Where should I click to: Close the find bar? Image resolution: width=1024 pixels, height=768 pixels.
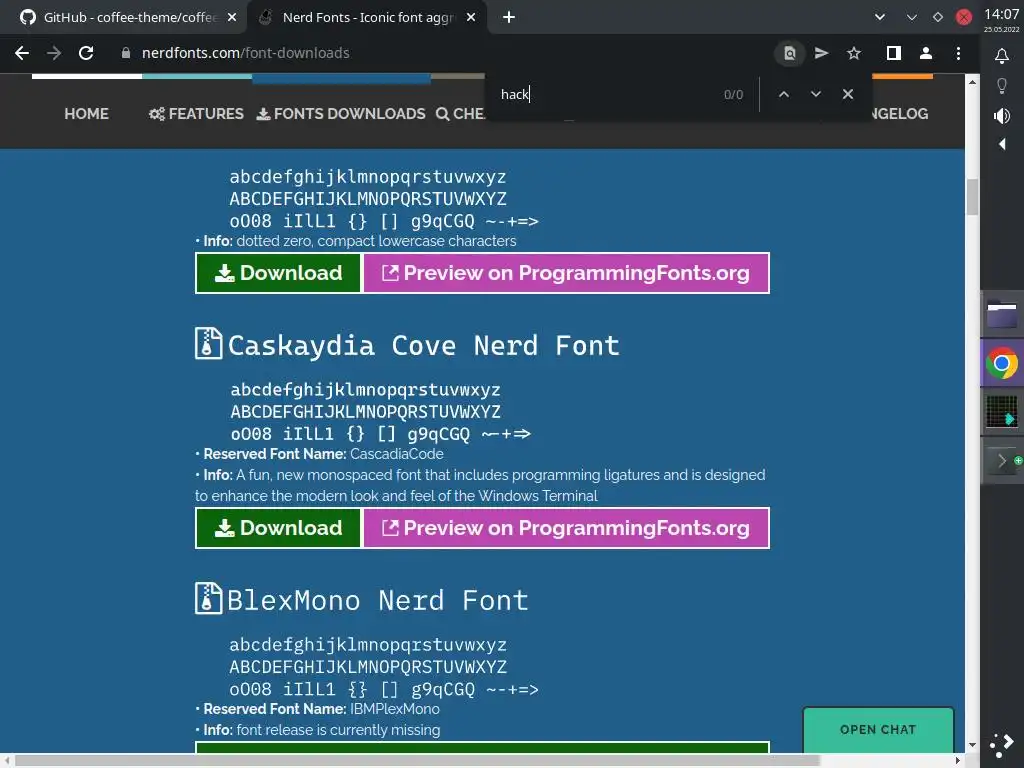[848, 95]
